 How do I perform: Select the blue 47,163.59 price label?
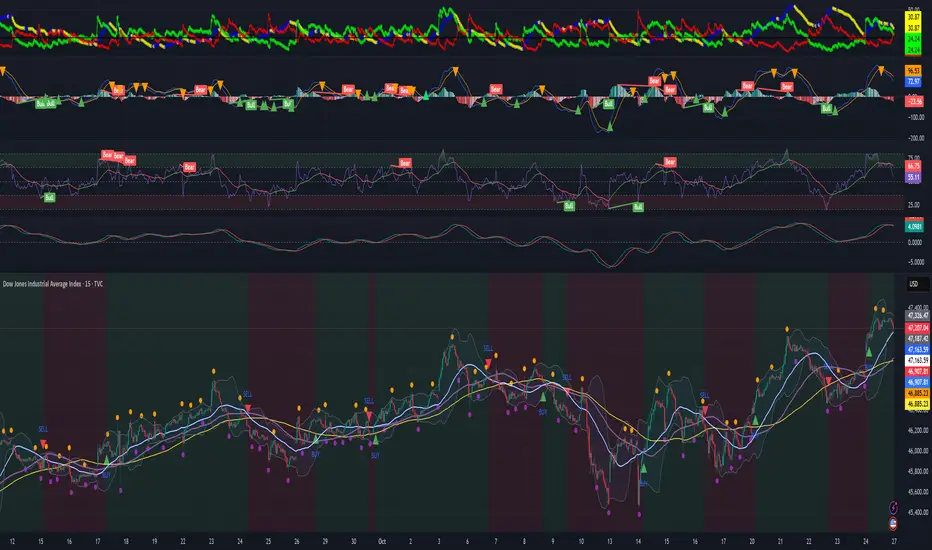(917, 350)
